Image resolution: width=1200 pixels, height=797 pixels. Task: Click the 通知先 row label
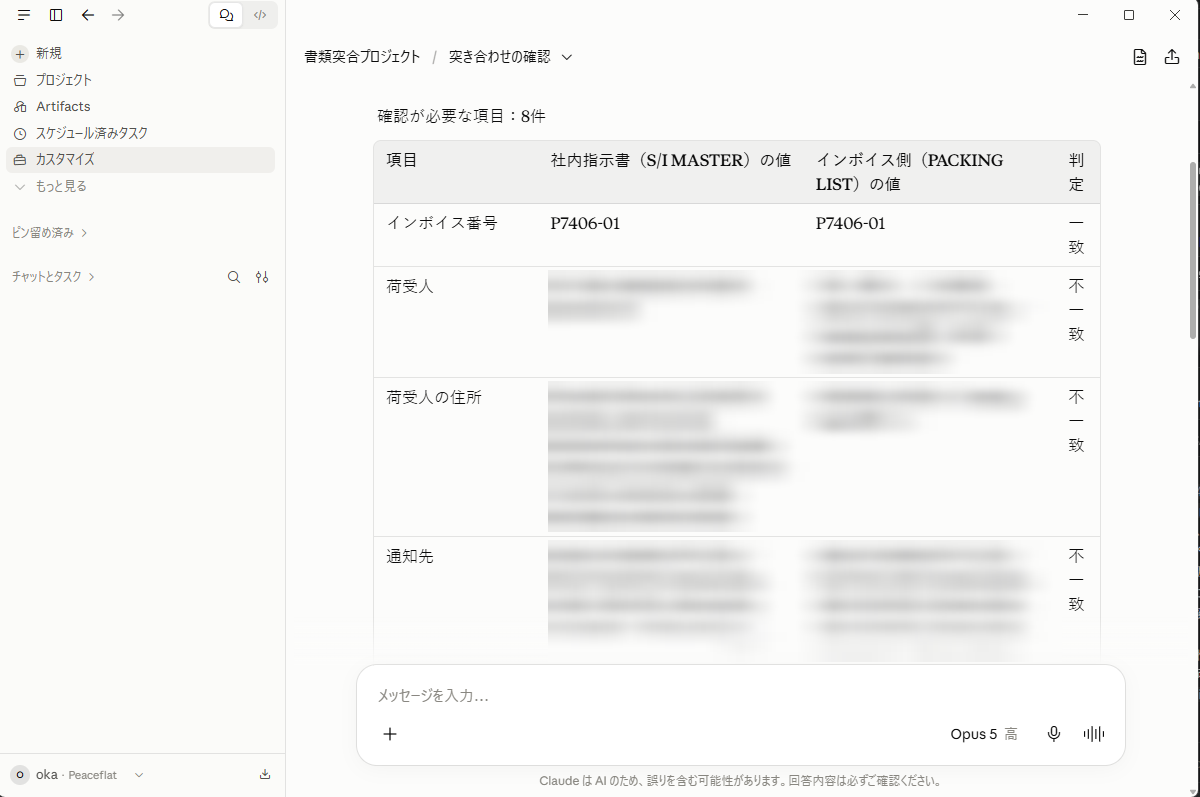[x=410, y=557]
